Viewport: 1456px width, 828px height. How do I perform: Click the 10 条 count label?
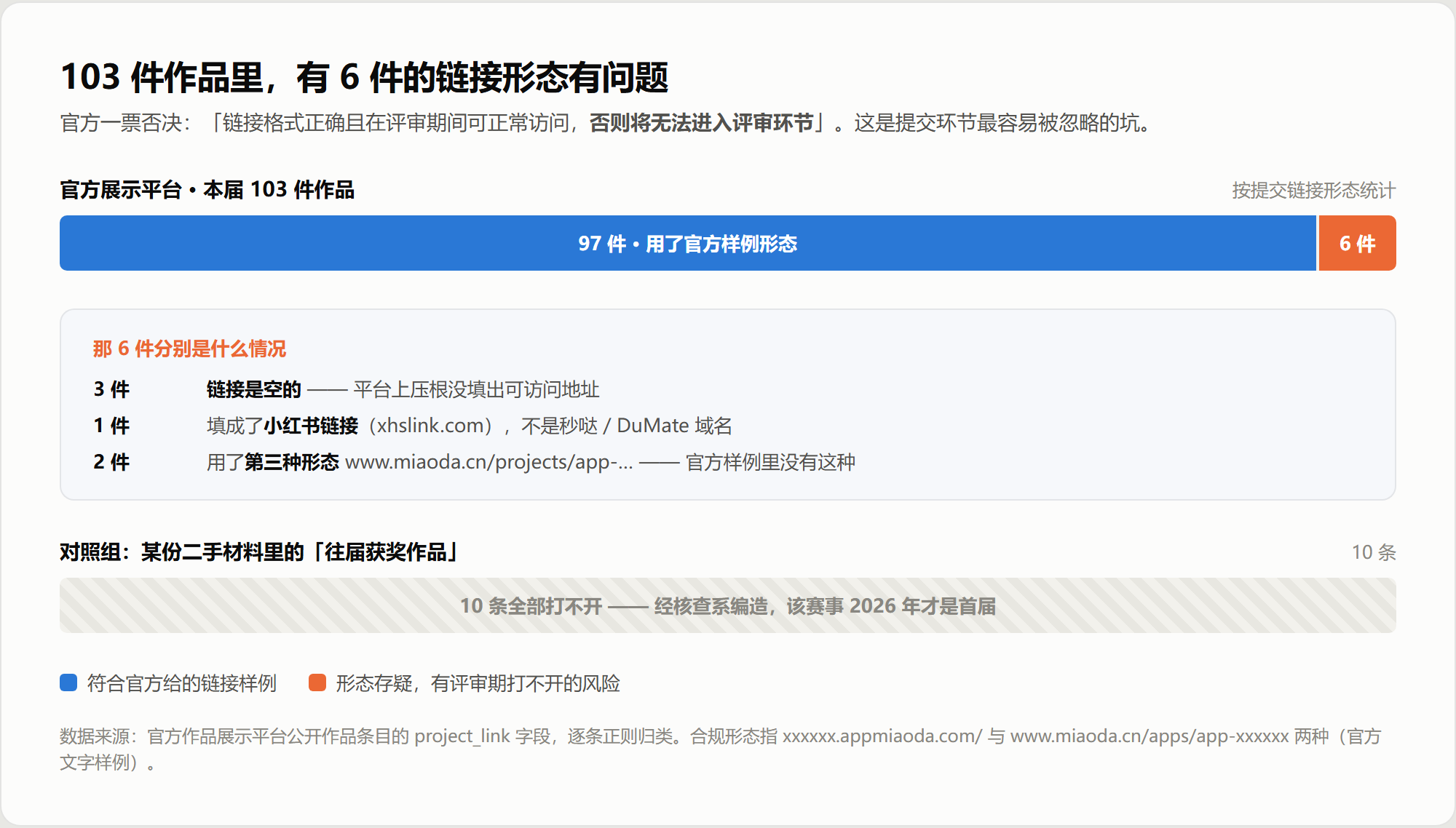[1374, 552]
